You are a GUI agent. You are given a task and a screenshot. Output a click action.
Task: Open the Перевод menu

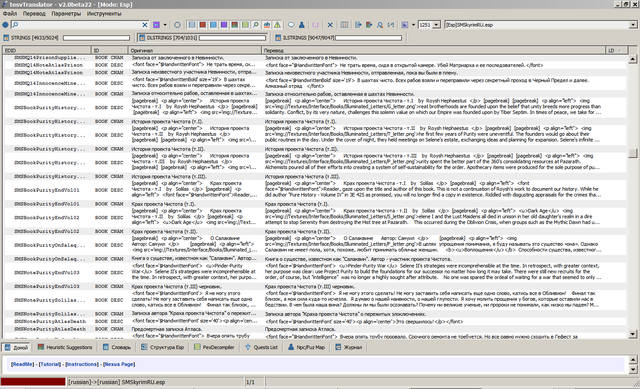34,13
